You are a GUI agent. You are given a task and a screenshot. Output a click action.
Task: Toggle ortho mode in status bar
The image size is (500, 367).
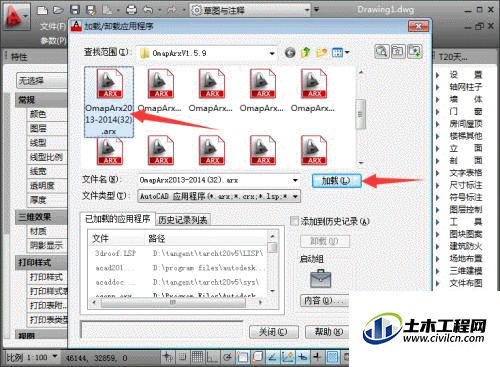(x=212, y=357)
